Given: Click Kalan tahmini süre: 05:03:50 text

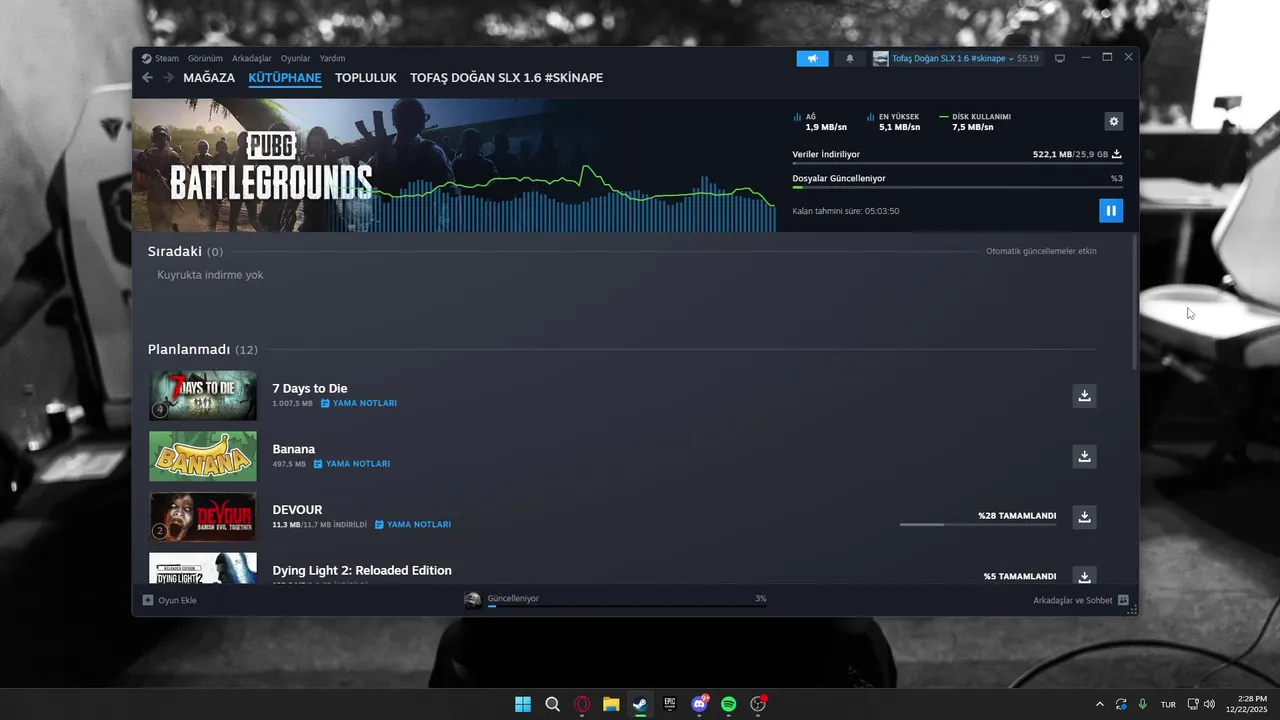Looking at the screenshot, I should tap(846, 211).
